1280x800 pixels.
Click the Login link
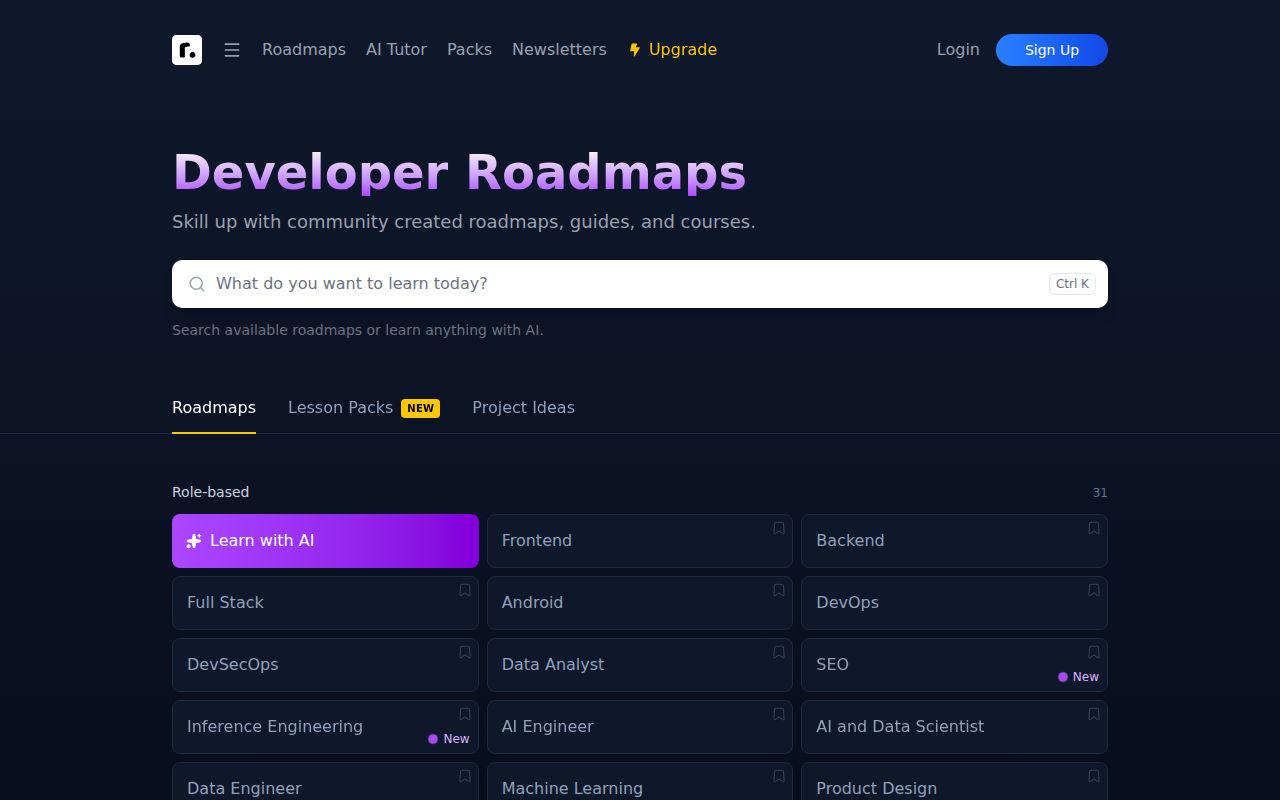pyautogui.click(x=958, y=50)
